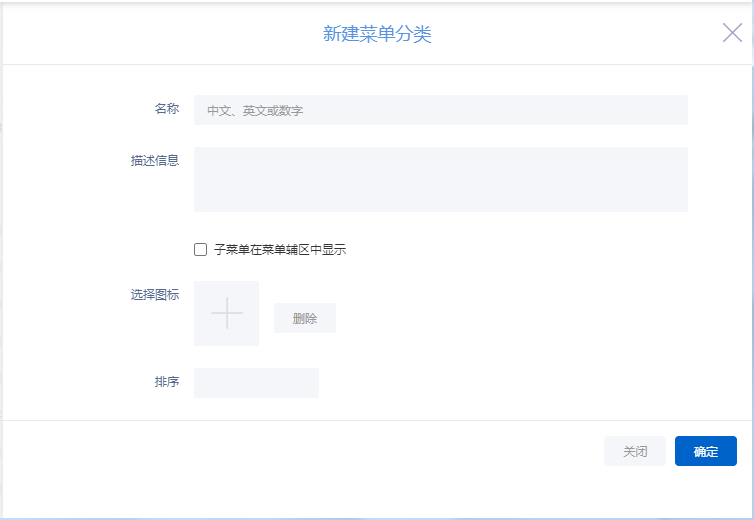Click the 名称 label
The image size is (754, 520).
[x=167, y=109]
